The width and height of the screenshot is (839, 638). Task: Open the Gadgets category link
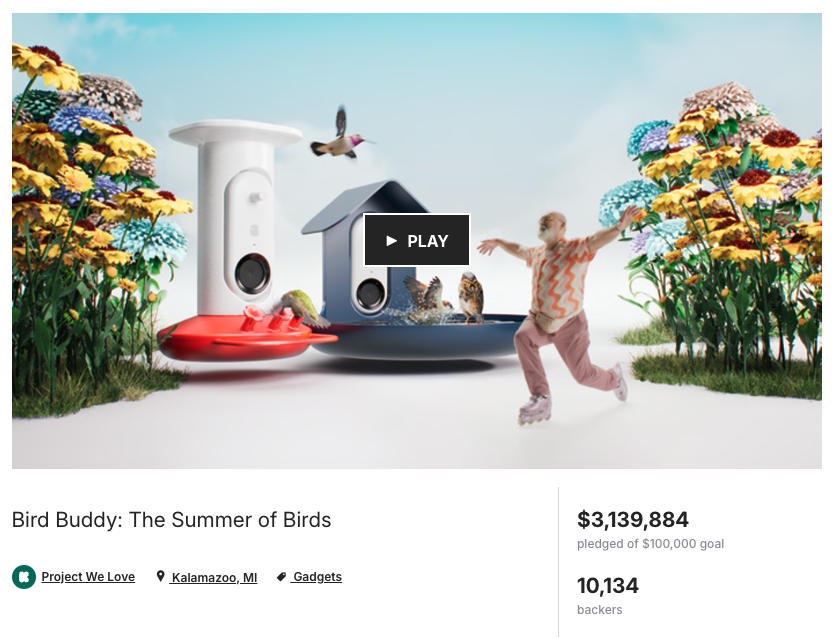[x=317, y=576]
